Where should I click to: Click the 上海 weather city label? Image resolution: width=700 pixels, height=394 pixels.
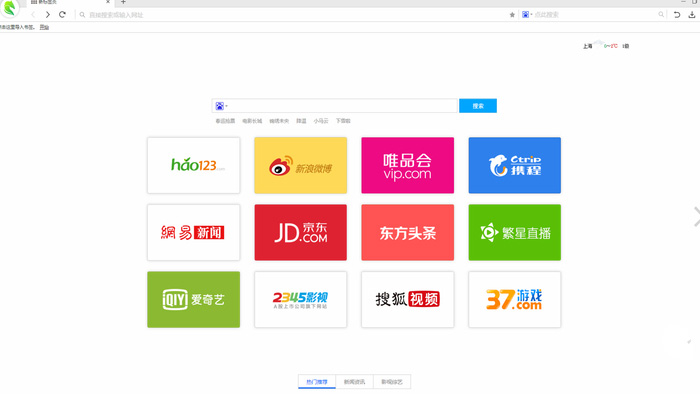588,46
